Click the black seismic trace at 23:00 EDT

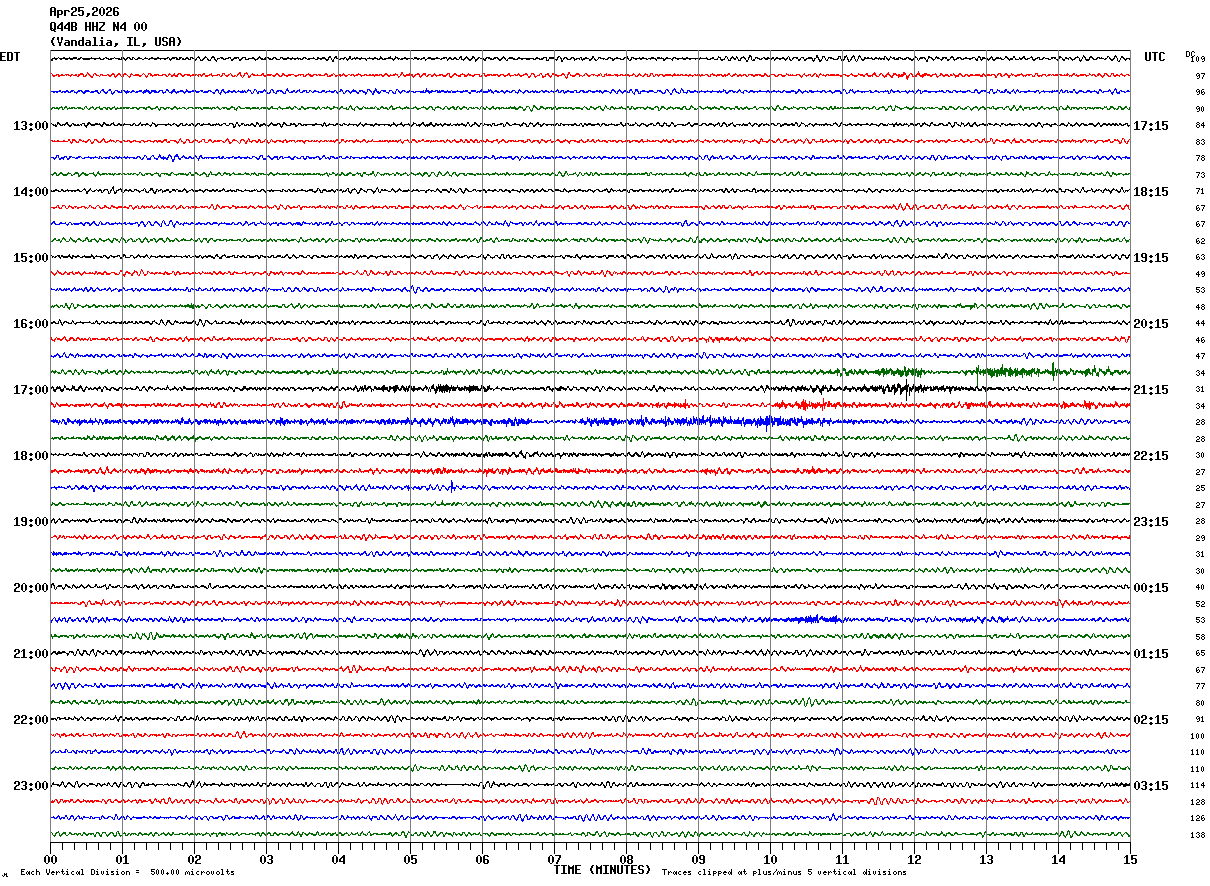pos(590,785)
